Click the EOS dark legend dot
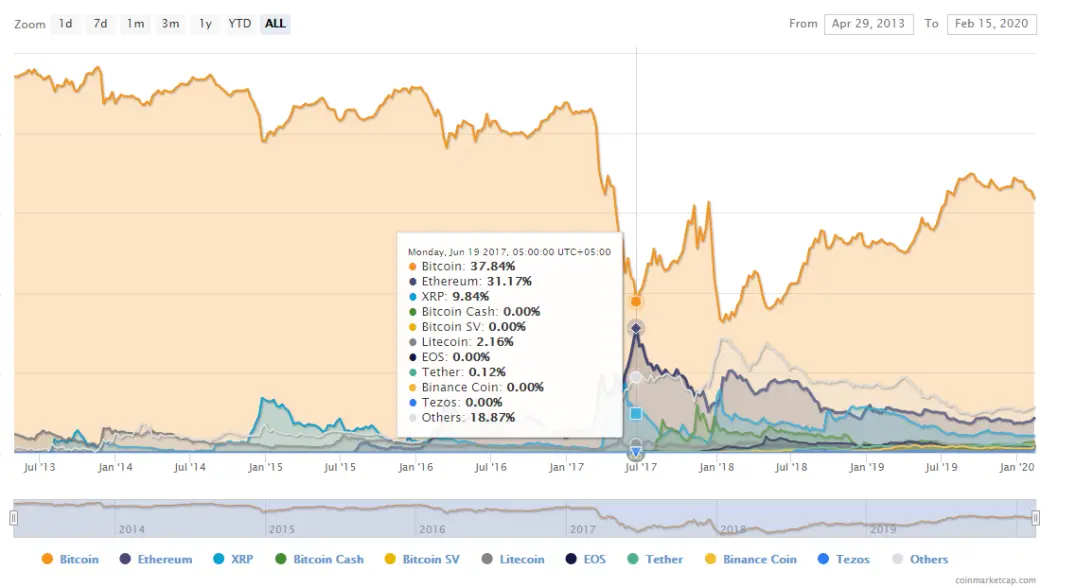The image size is (1076, 587). click(571, 559)
